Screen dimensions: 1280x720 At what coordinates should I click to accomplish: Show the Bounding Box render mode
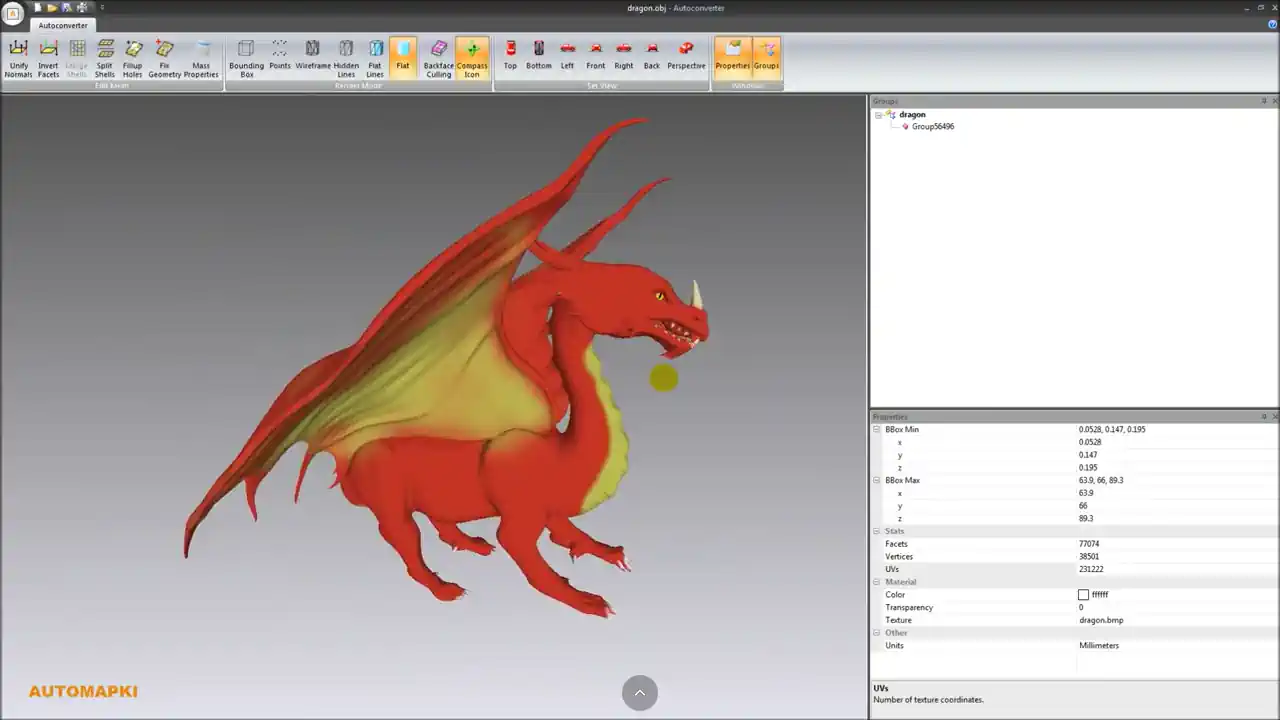[246, 58]
